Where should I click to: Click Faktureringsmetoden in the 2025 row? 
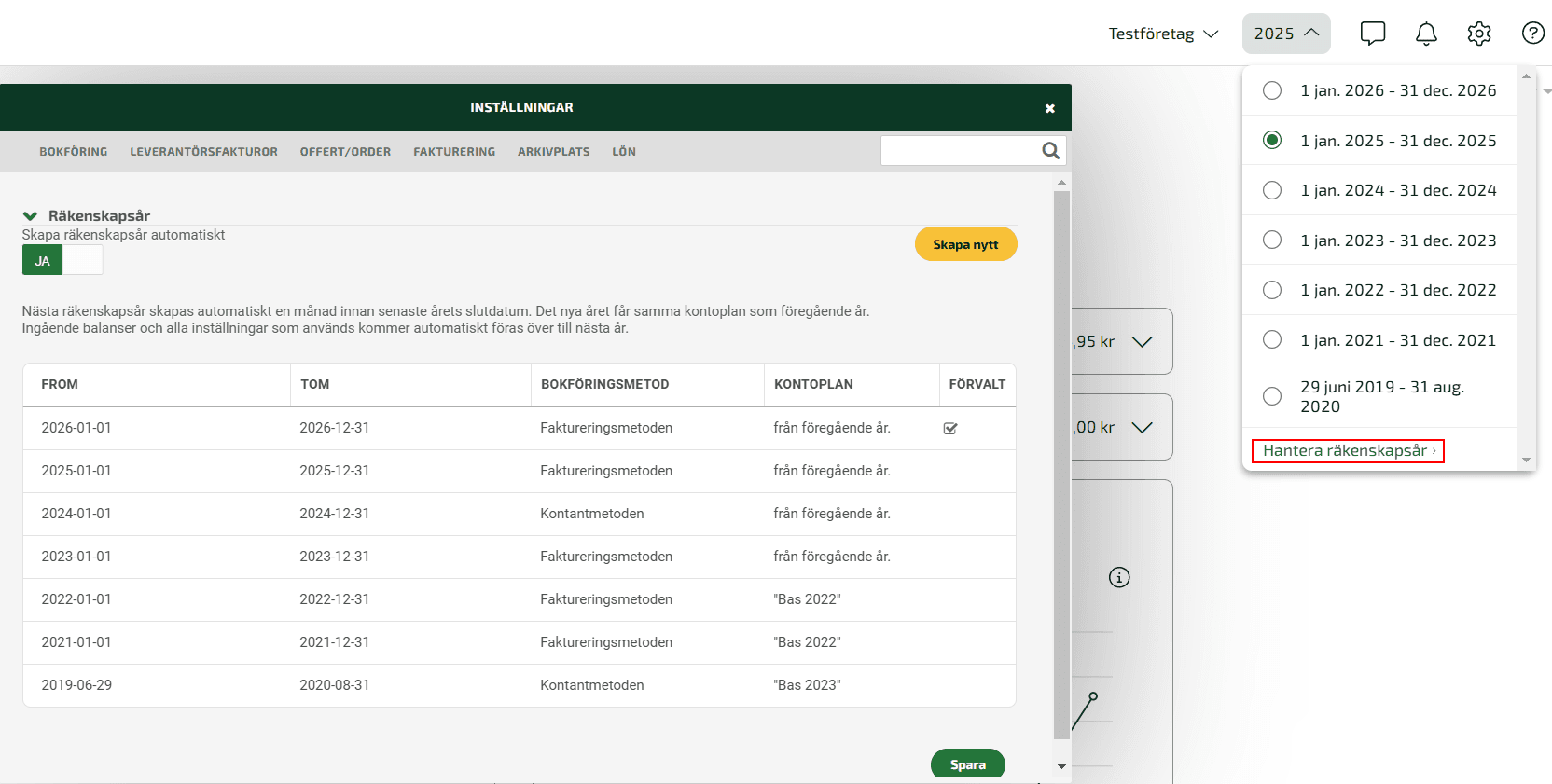pos(606,471)
